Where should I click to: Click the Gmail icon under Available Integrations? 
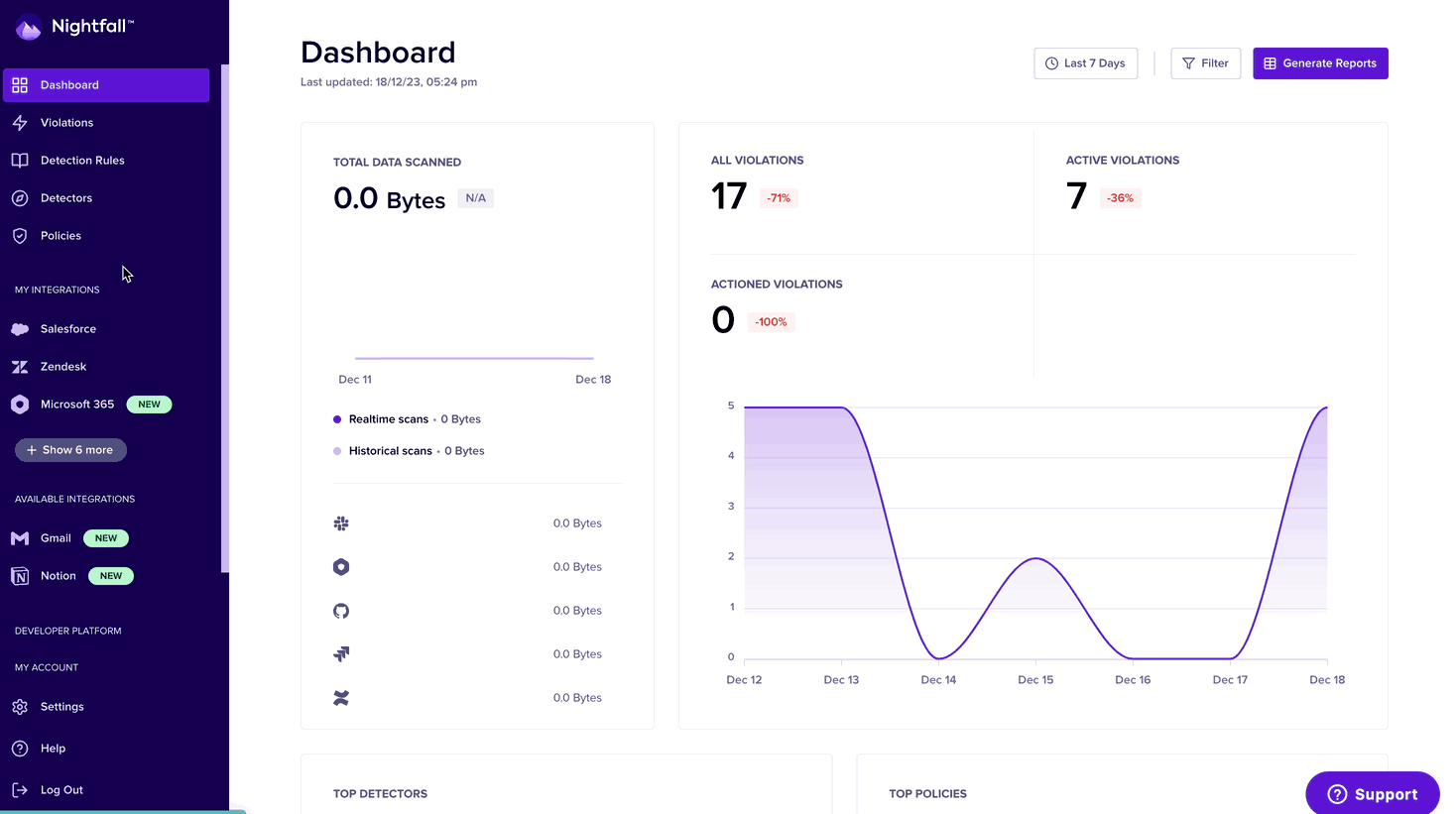tap(20, 538)
